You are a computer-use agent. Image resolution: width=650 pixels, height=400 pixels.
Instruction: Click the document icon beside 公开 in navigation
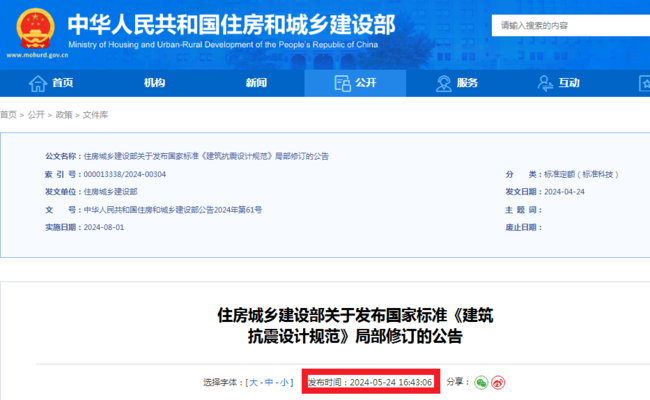[x=339, y=83]
